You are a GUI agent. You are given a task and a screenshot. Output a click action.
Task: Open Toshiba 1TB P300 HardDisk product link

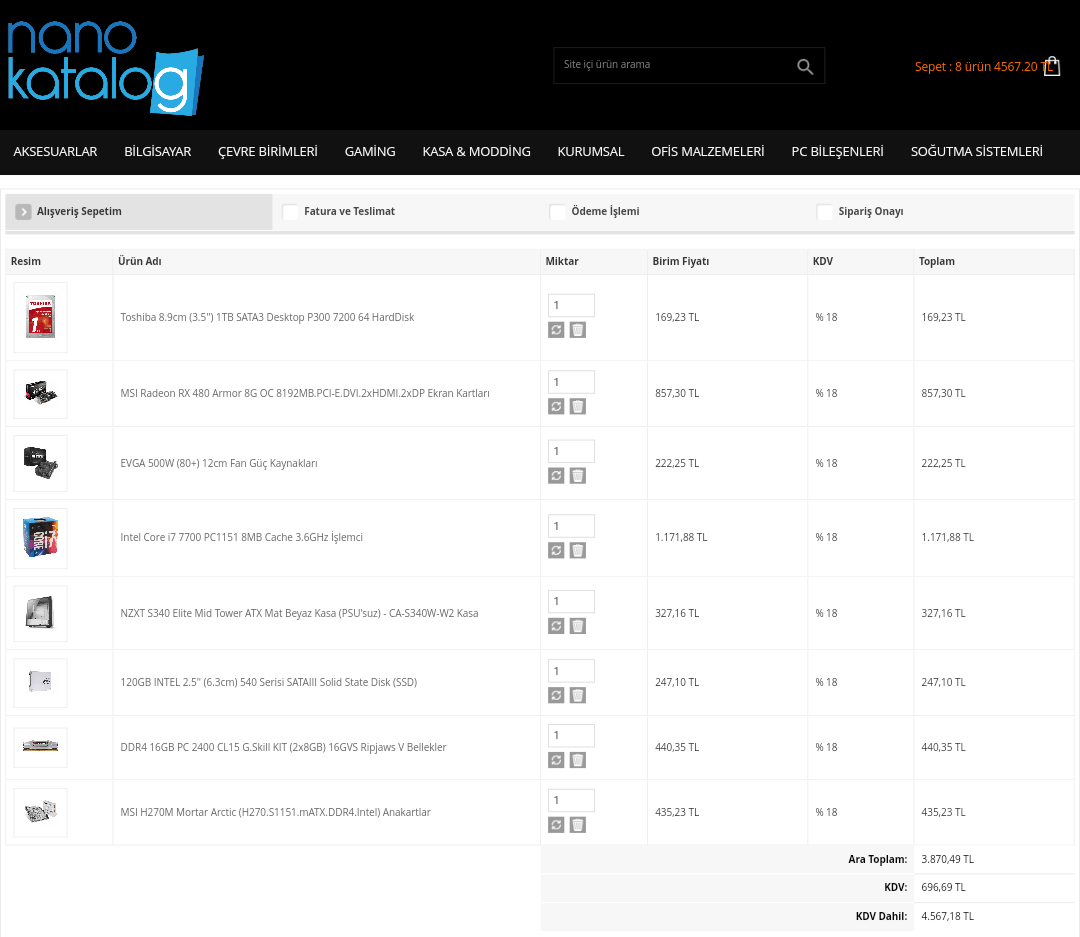tap(267, 318)
